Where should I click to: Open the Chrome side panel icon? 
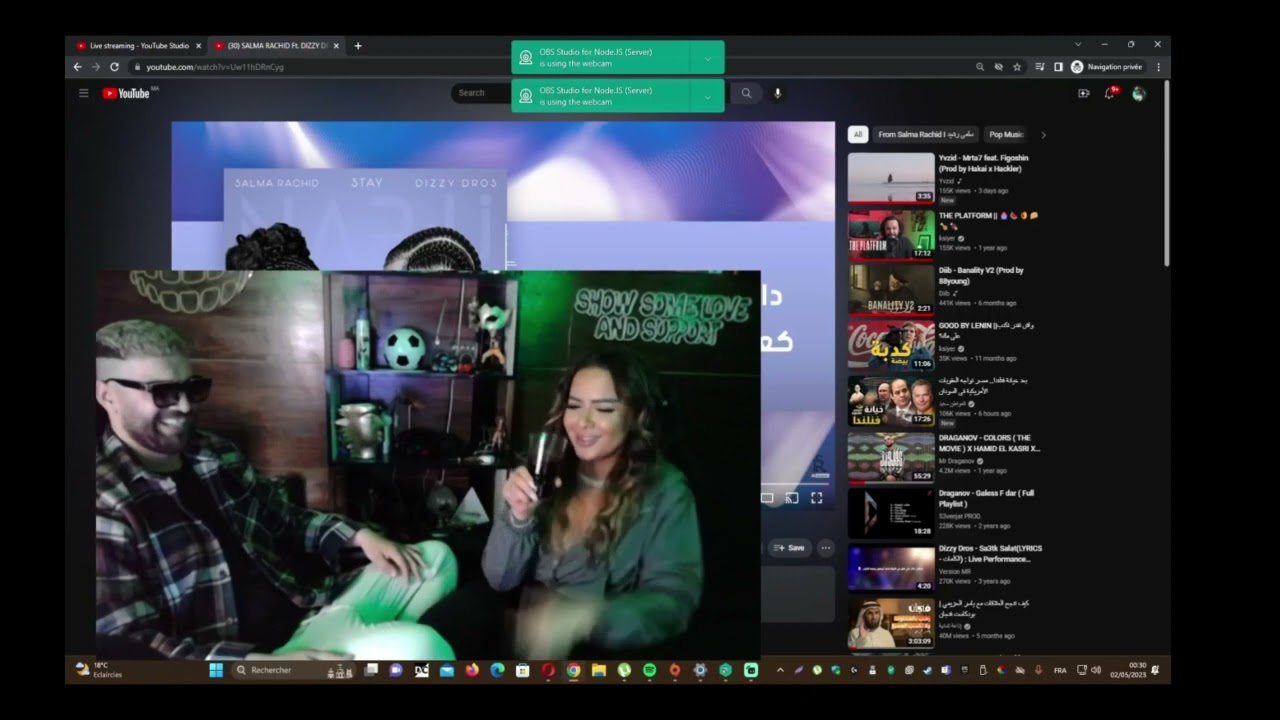[x=1058, y=67]
